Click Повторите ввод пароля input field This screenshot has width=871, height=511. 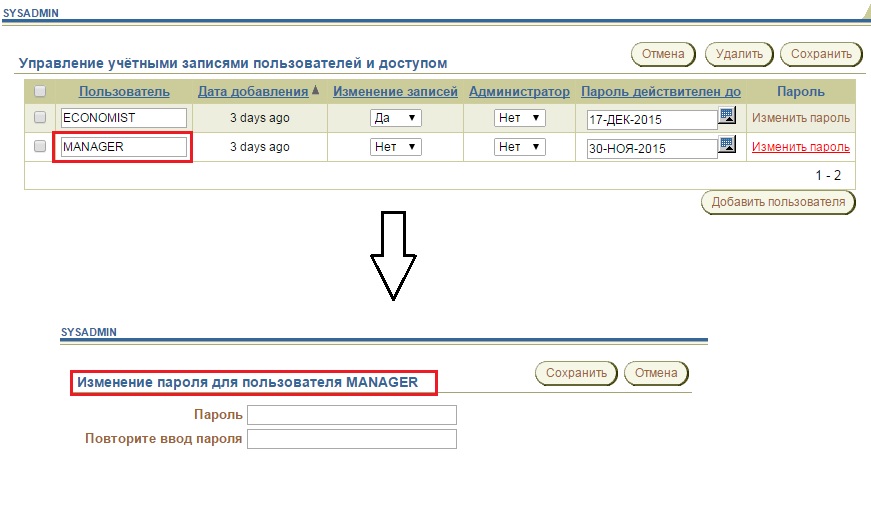[x=352, y=439]
